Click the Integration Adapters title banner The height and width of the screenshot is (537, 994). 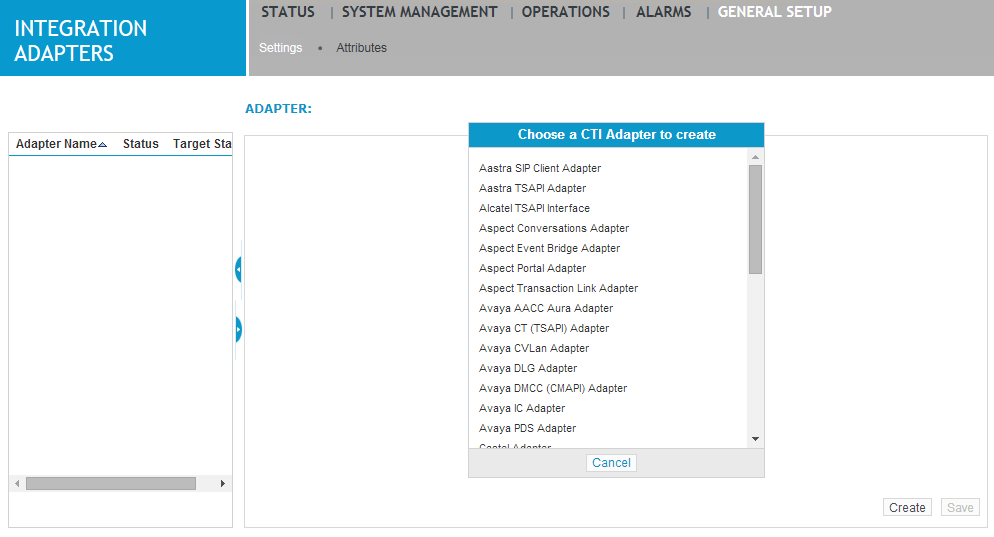click(x=123, y=38)
